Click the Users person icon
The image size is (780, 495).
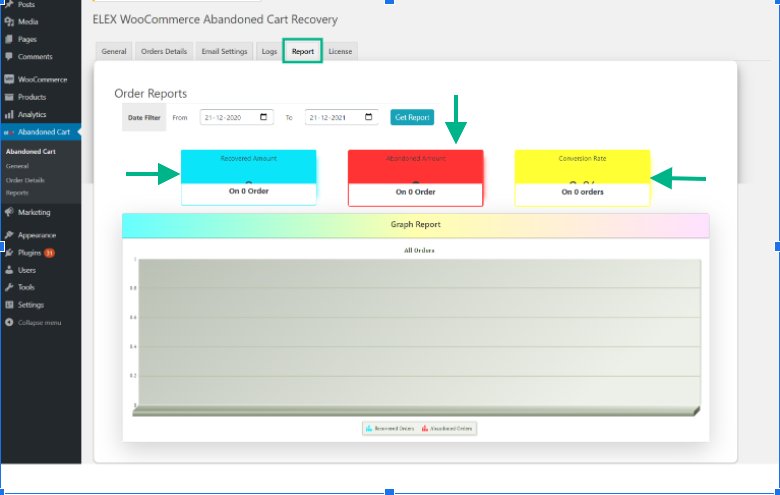[9, 270]
